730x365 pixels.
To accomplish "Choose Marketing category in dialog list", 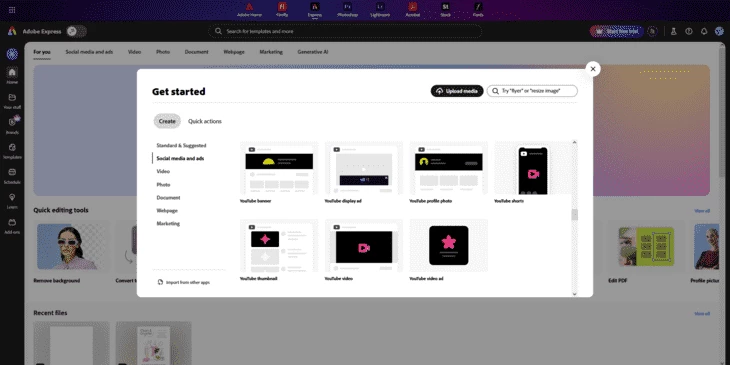I will point(168,223).
